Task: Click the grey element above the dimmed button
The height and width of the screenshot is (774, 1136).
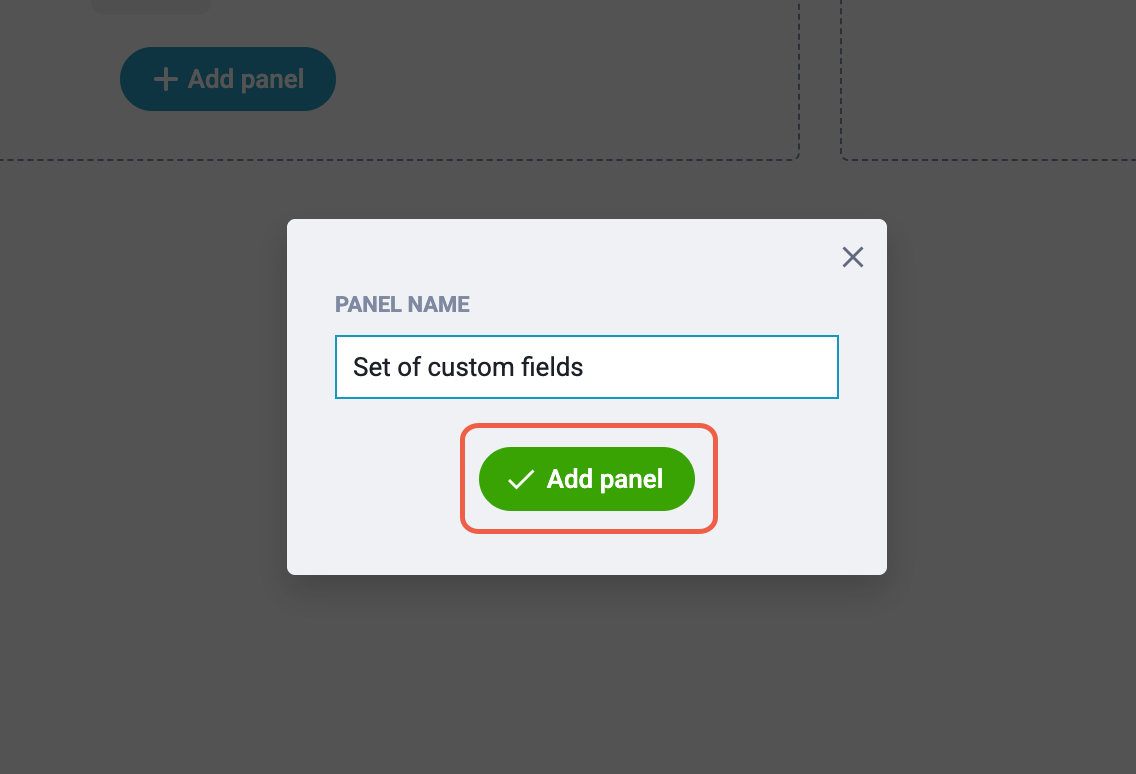Action: (151, 6)
